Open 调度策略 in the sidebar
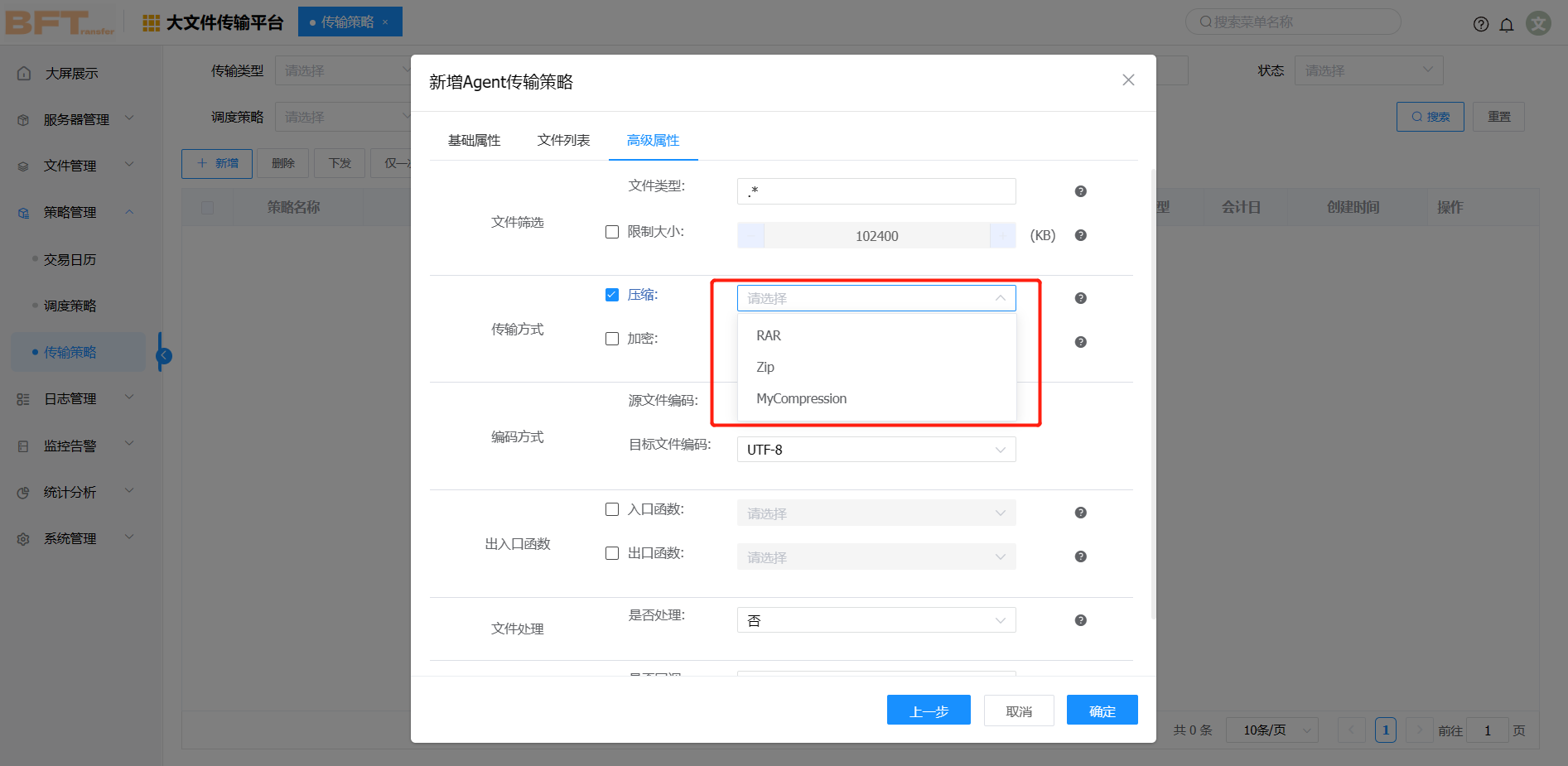 [x=70, y=306]
